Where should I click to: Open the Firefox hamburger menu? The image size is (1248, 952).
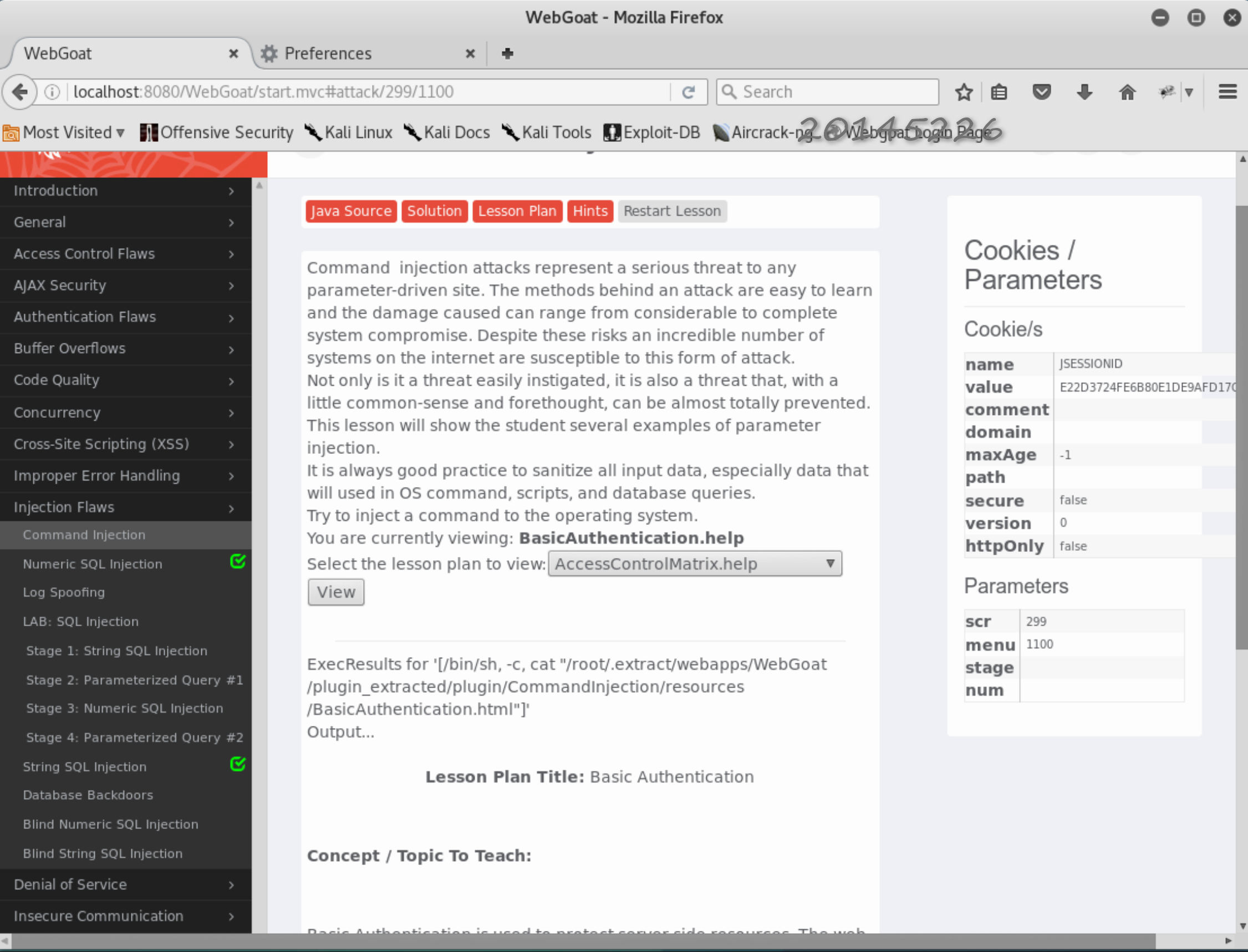point(1227,92)
